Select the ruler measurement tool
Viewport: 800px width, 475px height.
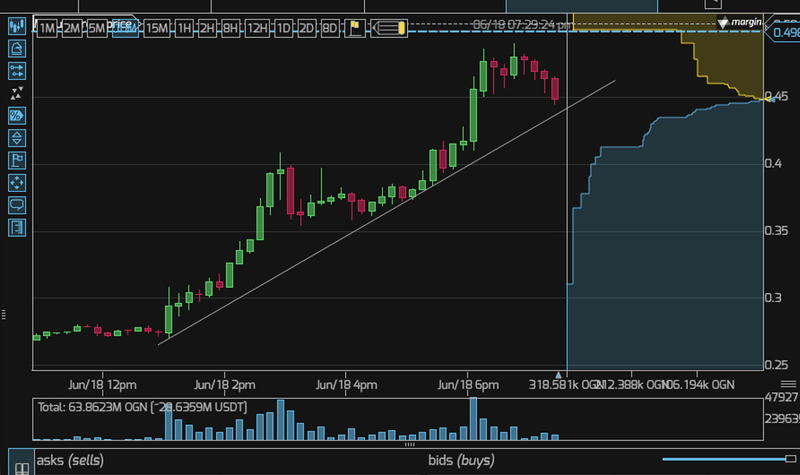click(x=17, y=228)
